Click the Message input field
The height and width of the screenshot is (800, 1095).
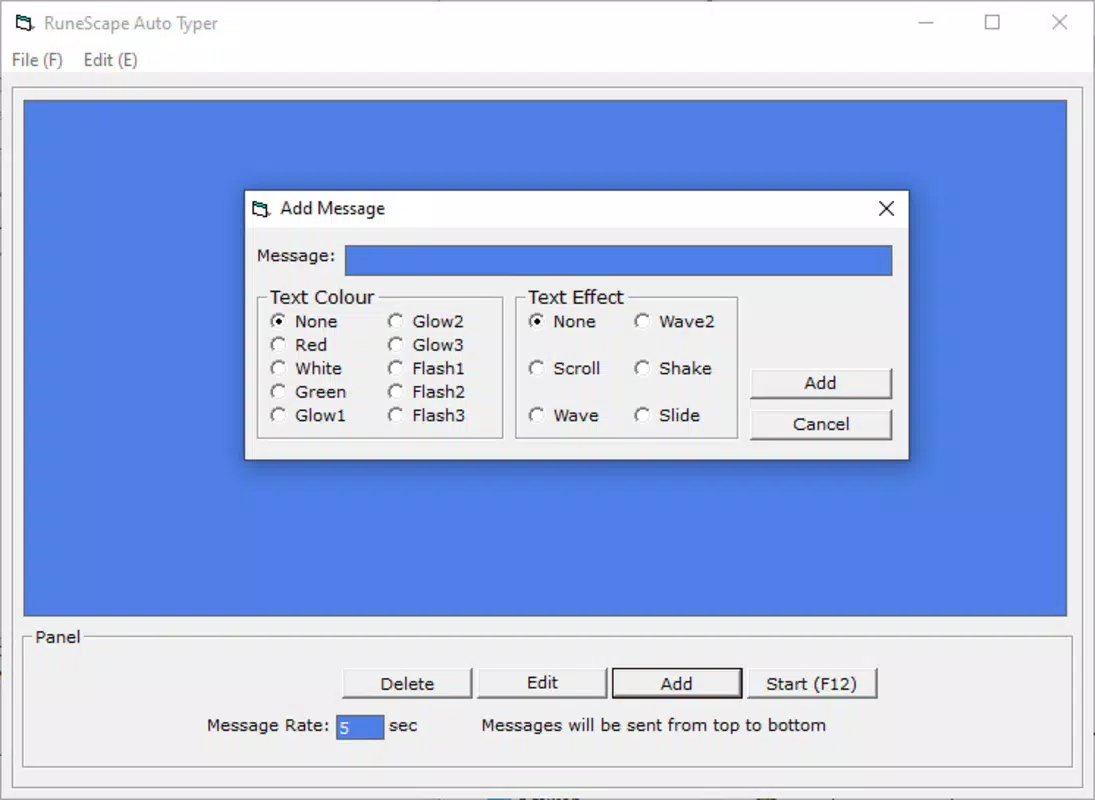click(x=619, y=260)
